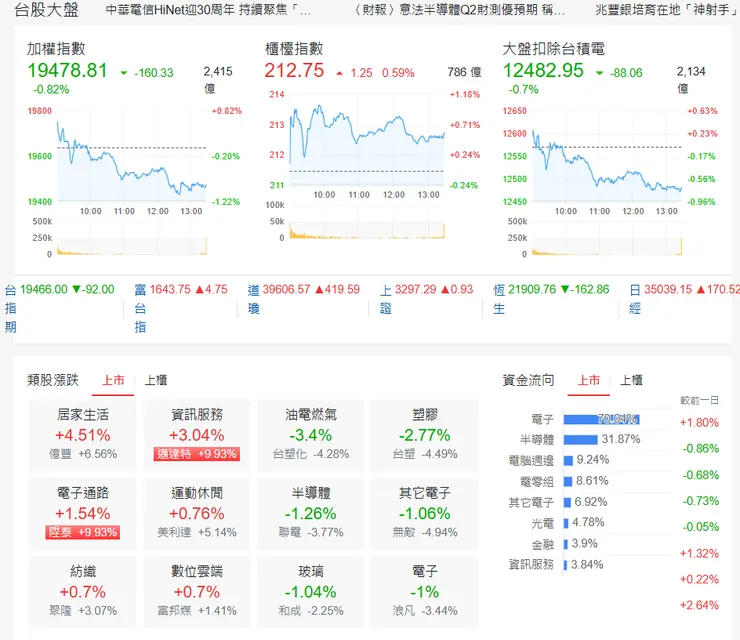Open the 半導體 -1.26% sector card
Viewport: 740px width, 640px height.
pos(311,513)
